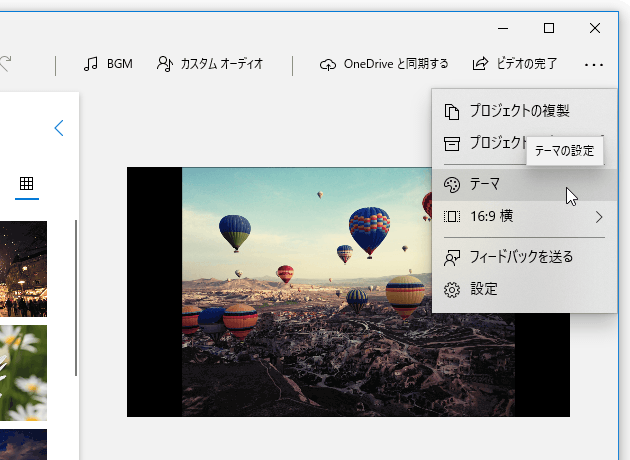The width and height of the screenshot is (630, 460).
Task: Open 設定 from the menu
Action: [524, 290]
